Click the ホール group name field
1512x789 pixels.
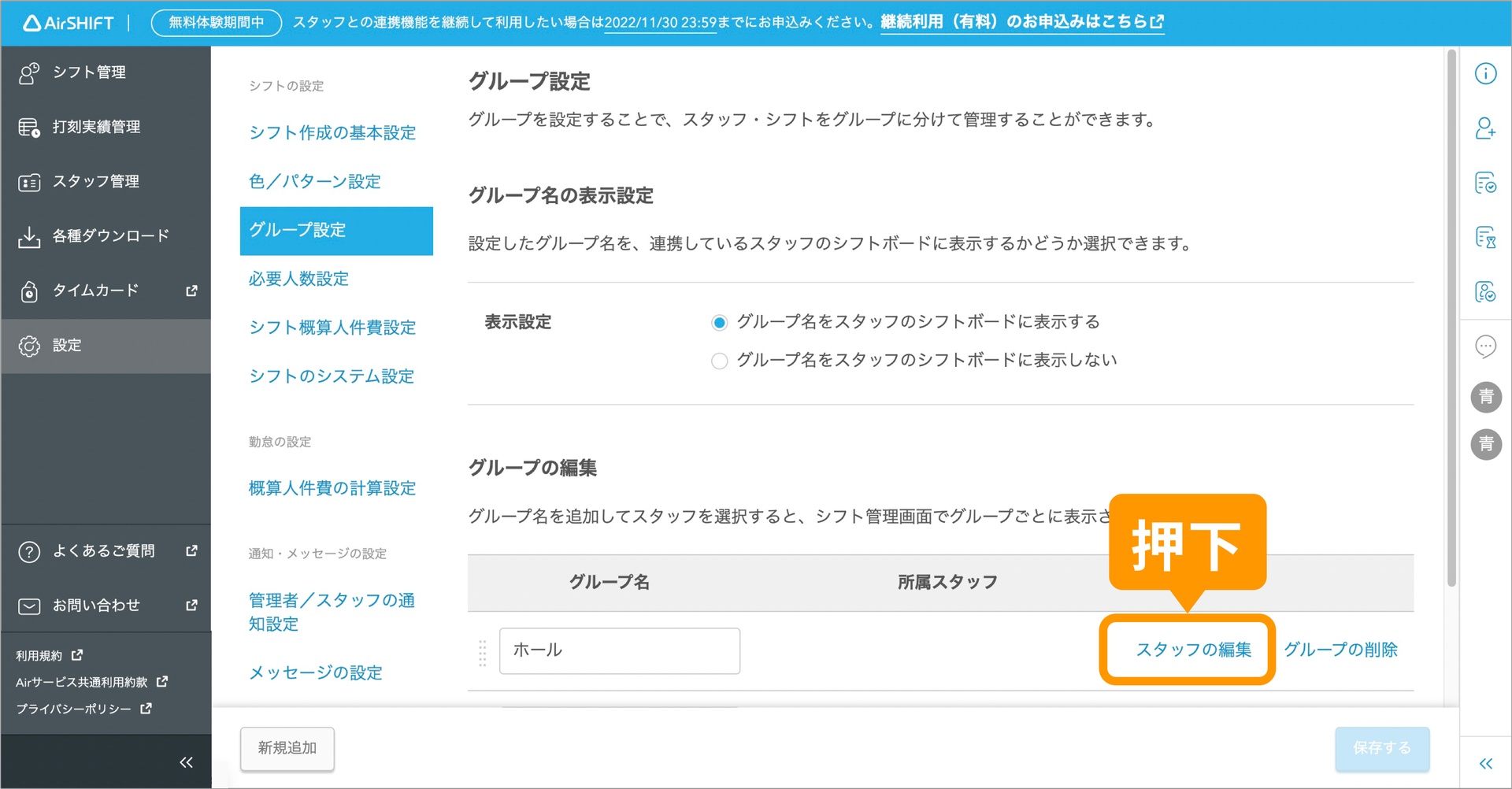click(x=619, y=650)
